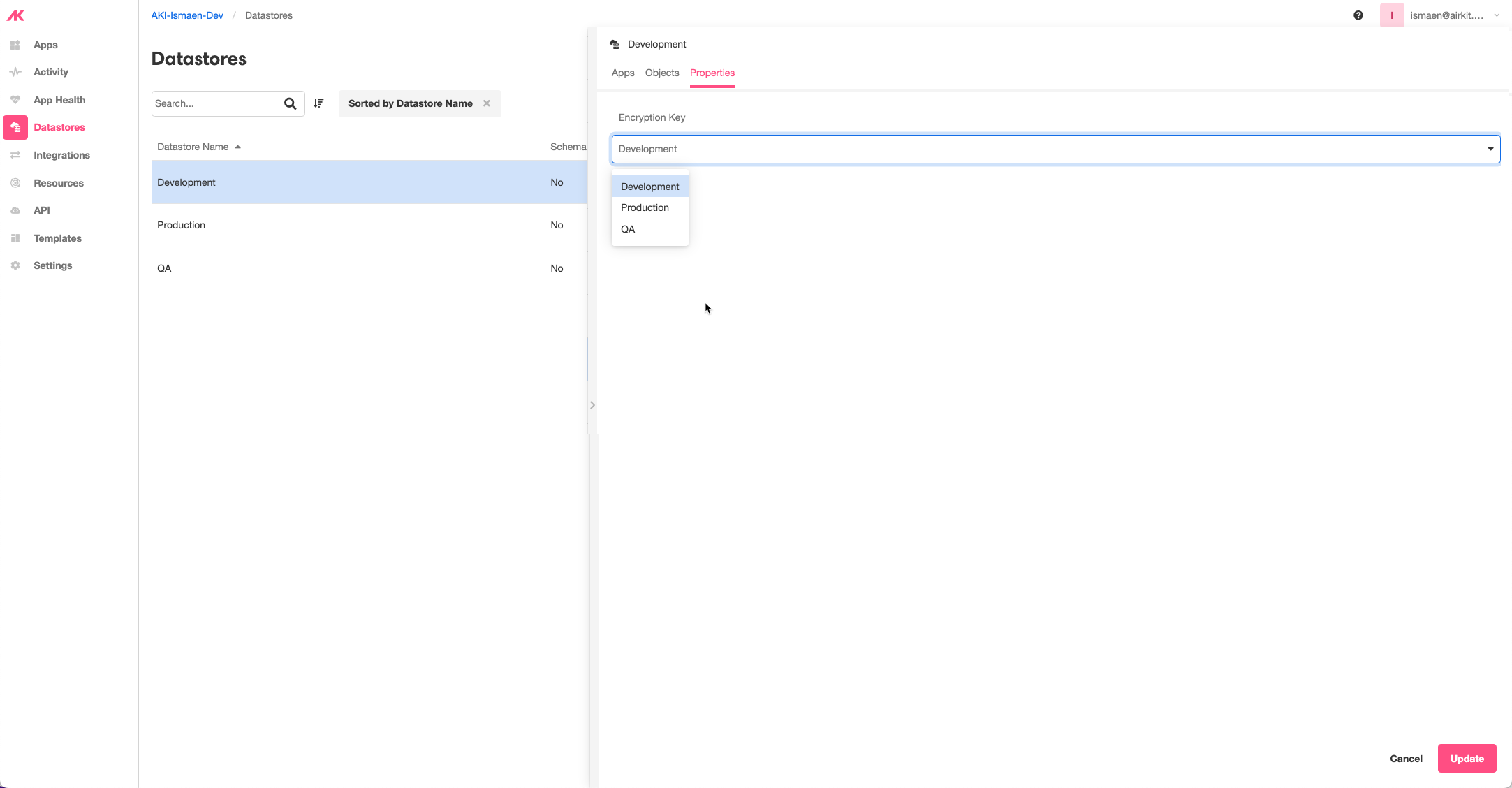Go to App Health section

pos(59,100)
